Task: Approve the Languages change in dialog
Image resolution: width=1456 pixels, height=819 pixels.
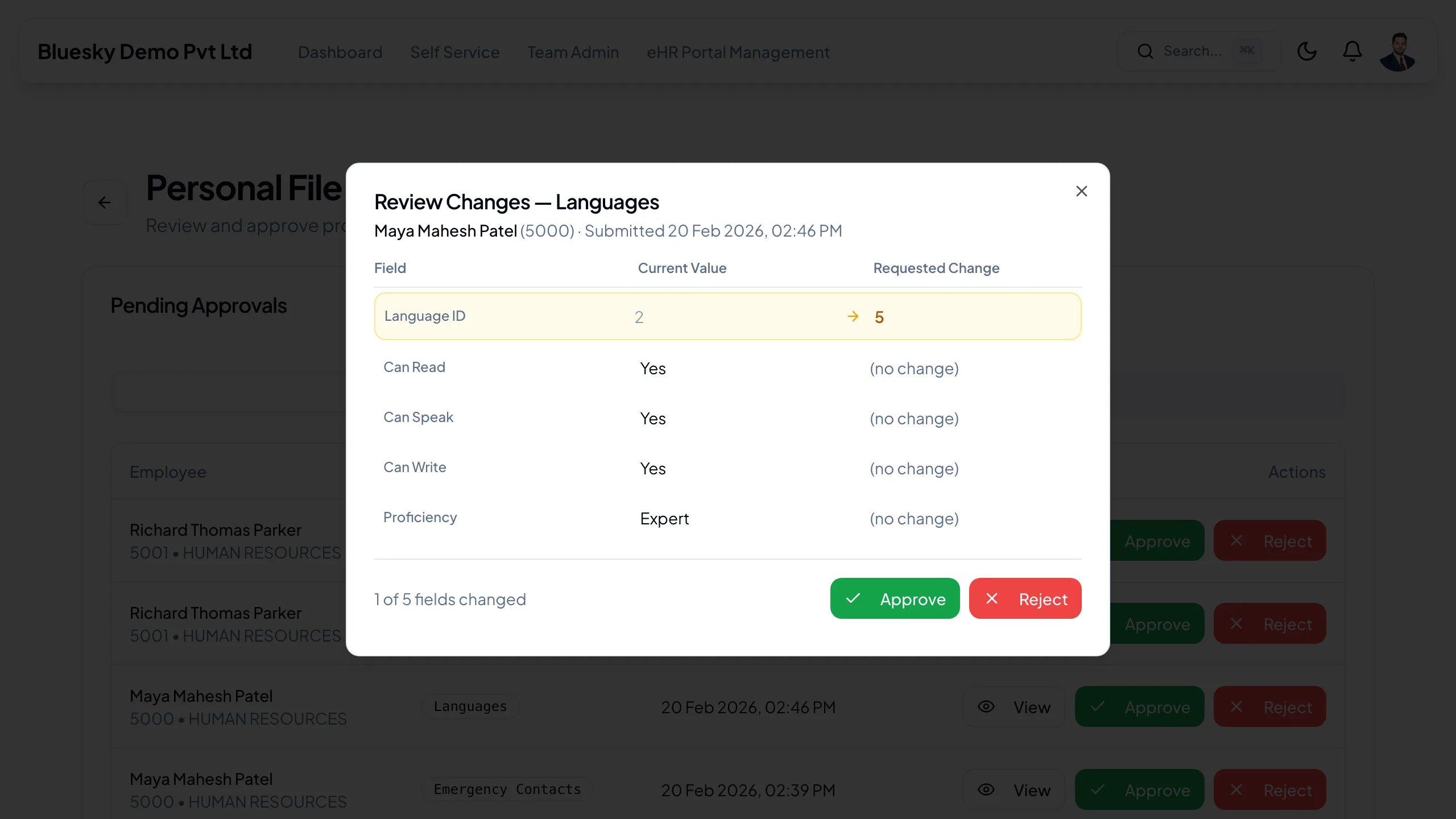Action: pos(895,598)
